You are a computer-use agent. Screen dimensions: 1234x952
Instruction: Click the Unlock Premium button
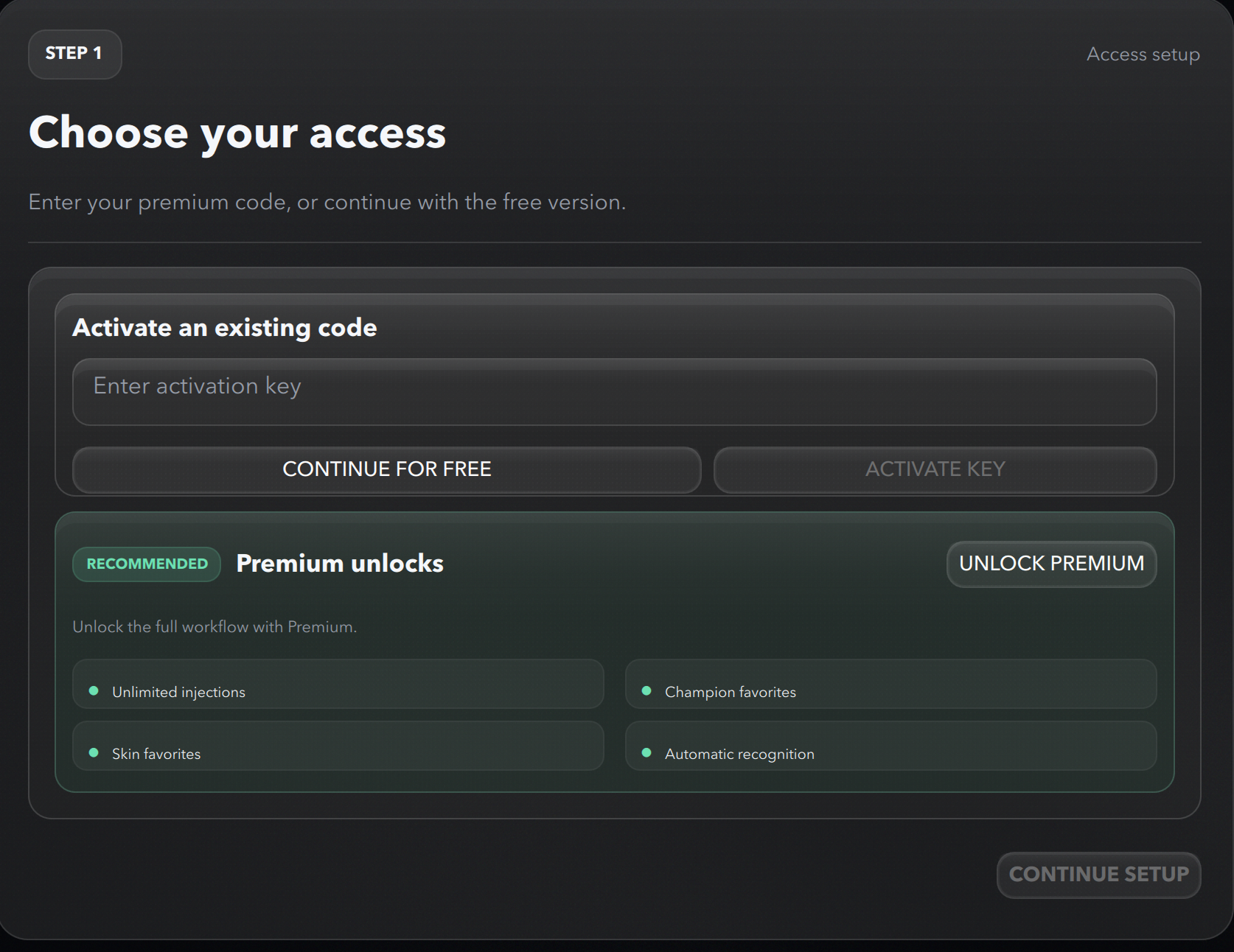tap(1051, 564)
